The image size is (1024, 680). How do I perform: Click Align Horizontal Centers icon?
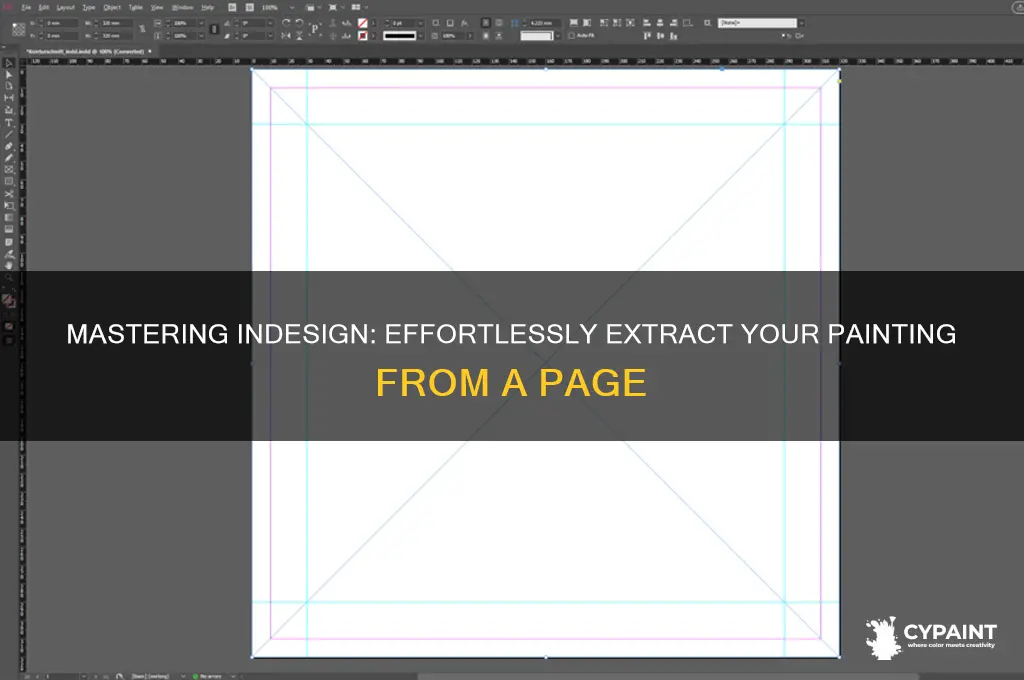click(x=660, y=23)
